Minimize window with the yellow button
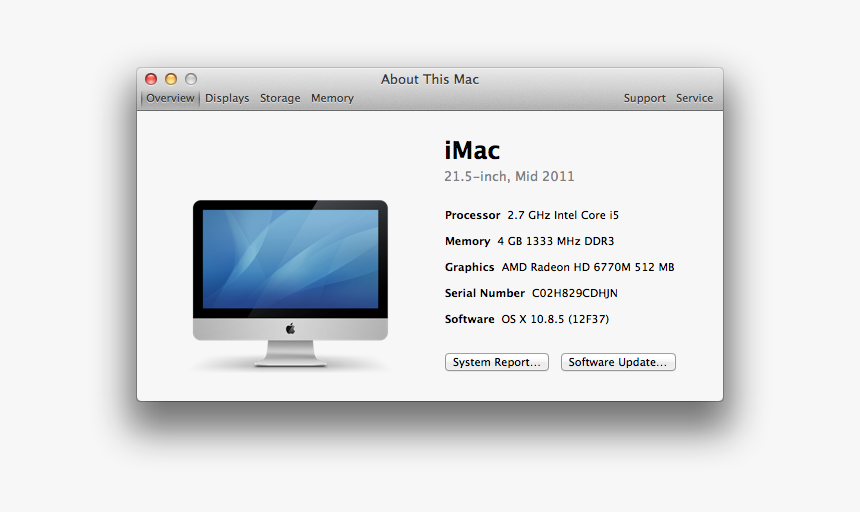This screenshot has width=860, height=512. coord(171,79)
